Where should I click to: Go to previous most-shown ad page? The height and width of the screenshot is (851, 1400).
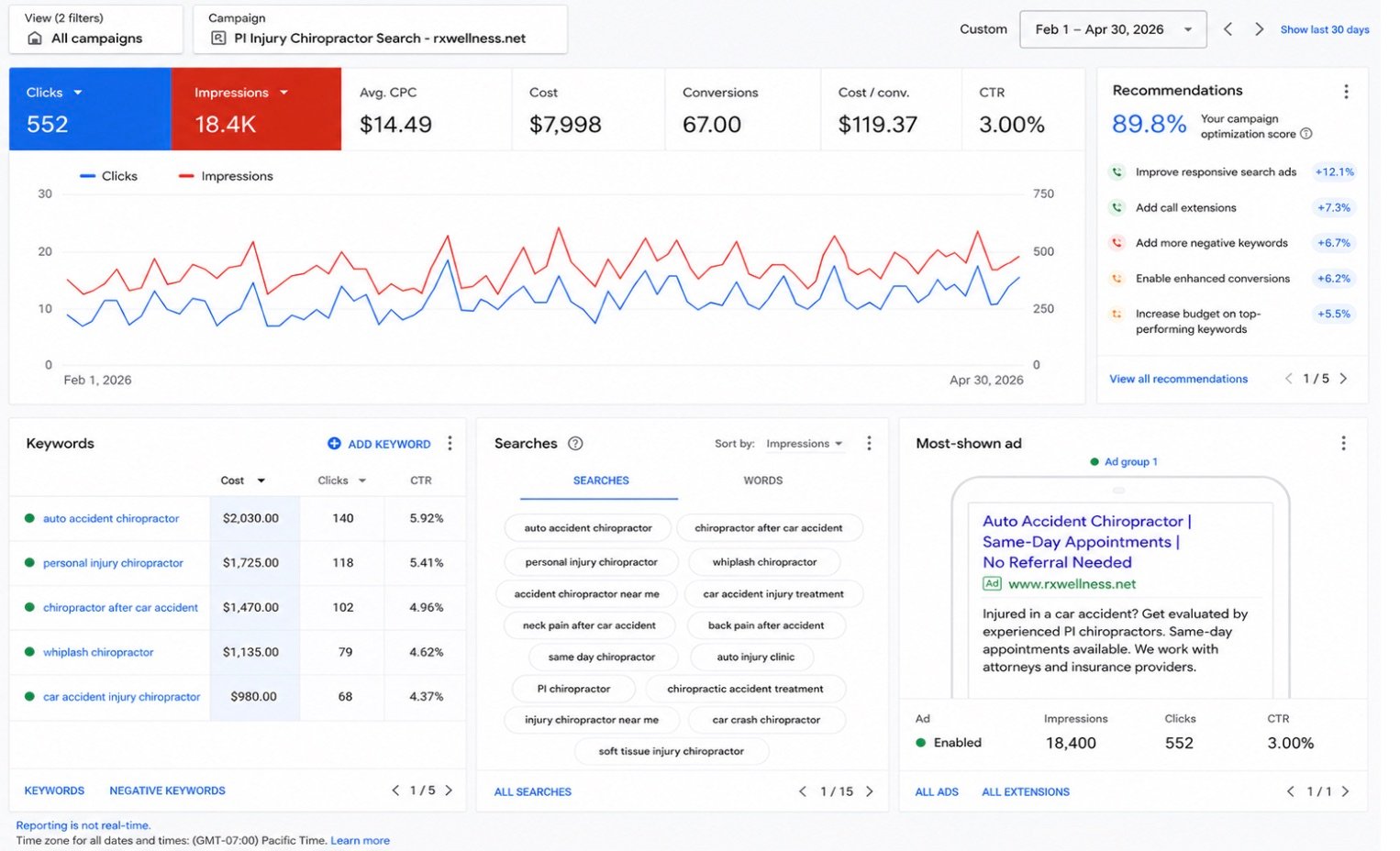click(1291, 791)
